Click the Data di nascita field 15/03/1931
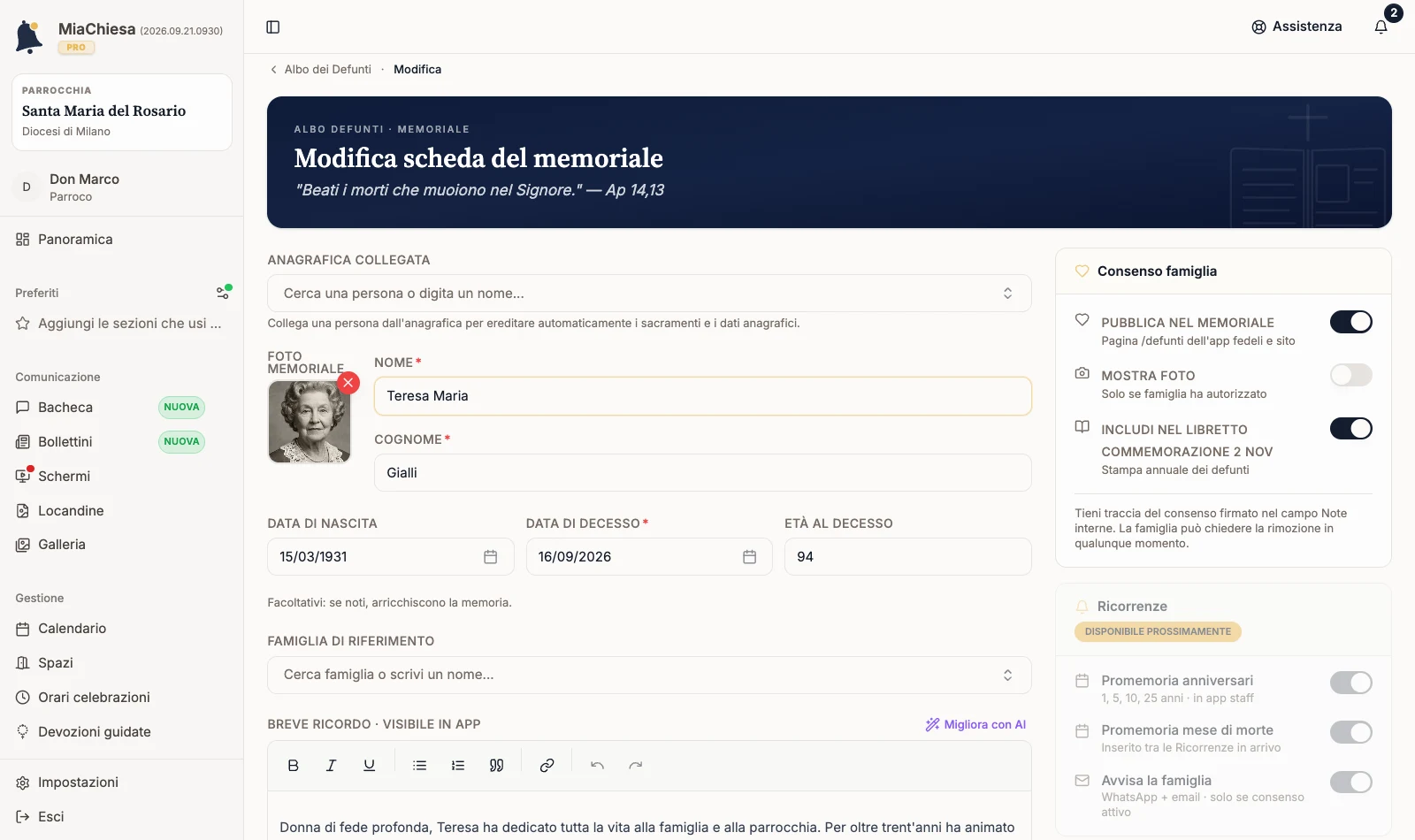 (390, 557)
